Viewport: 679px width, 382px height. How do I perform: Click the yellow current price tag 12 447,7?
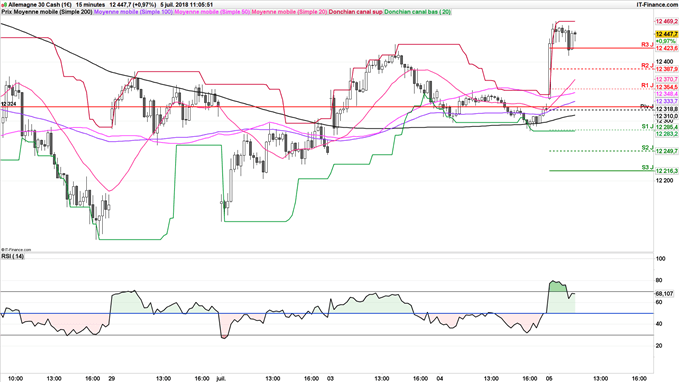[x=666, y=34]
